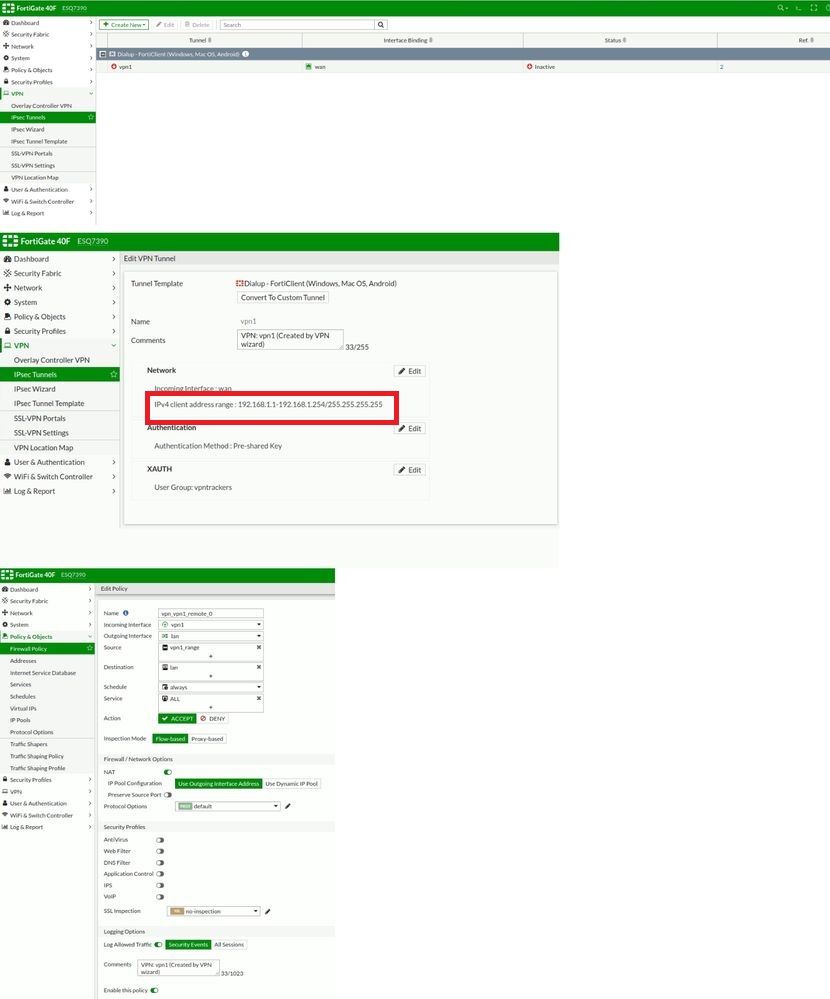The height and width of the screenshot is (999, 830).
Task: Click the star on IPsec Tunnels in the top sidebar
Action: coord(90,117)
